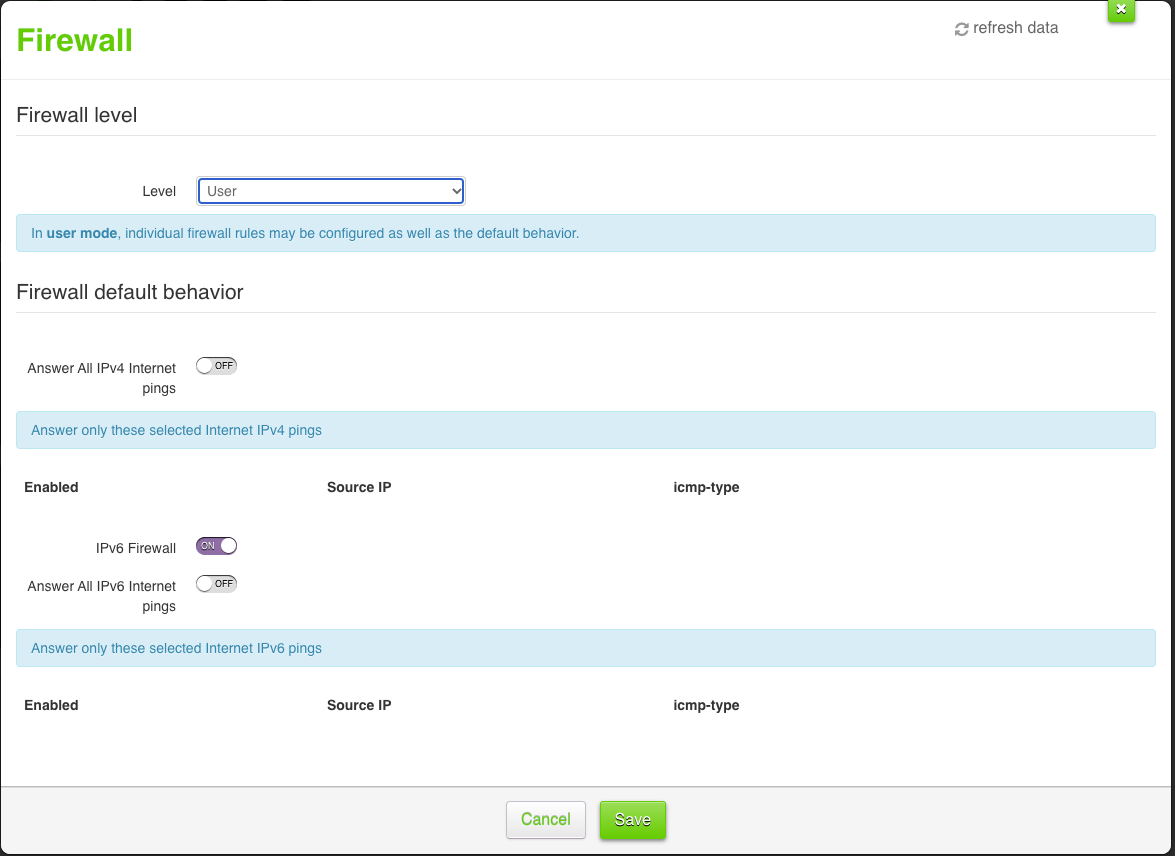Image resolution: width=1175 pixels, height=856 pixels.
Task: Click the user mode information banner
Action: tap(586, 232)
